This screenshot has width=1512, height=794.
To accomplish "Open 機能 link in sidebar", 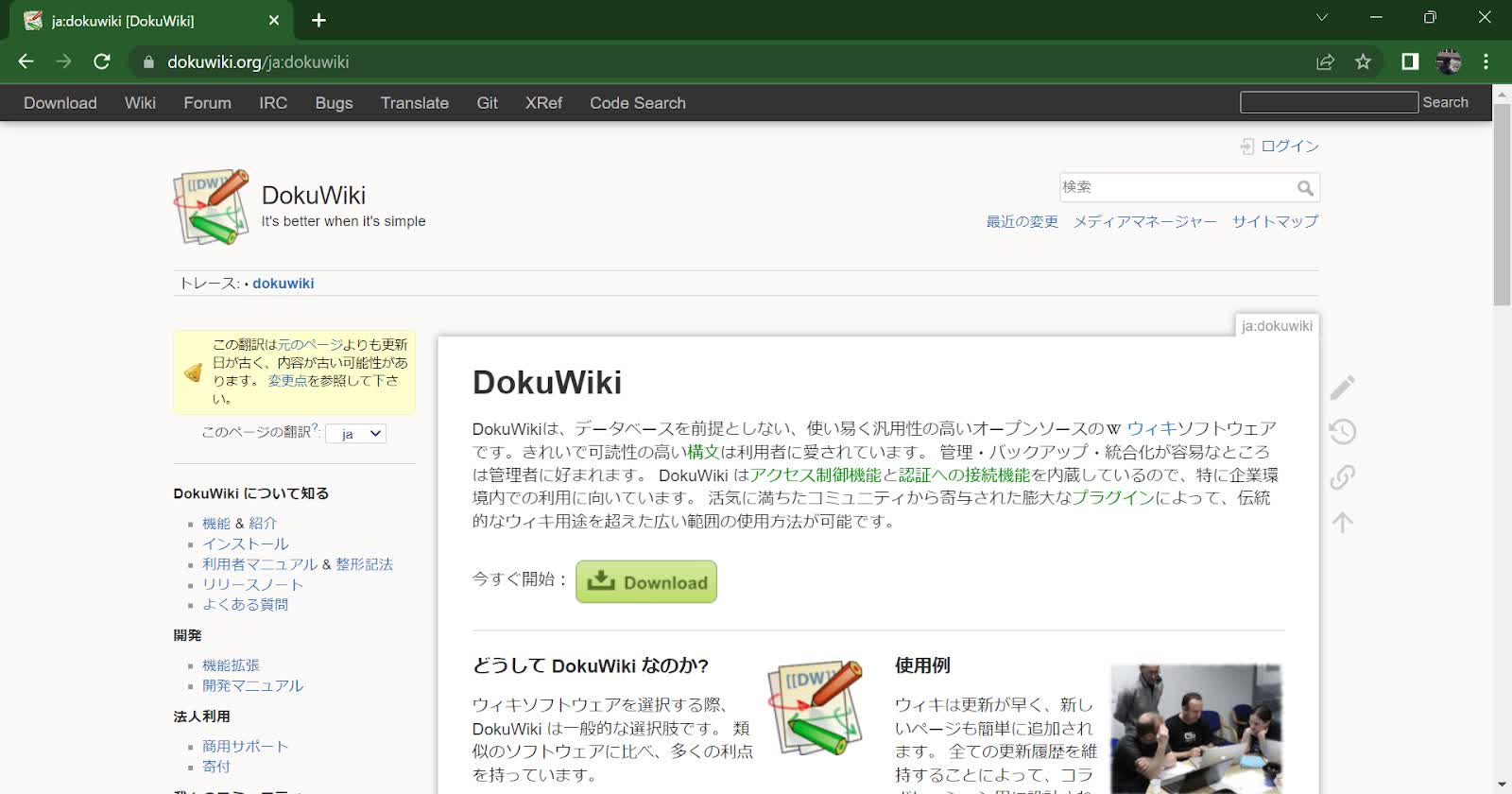I will 216,524.
